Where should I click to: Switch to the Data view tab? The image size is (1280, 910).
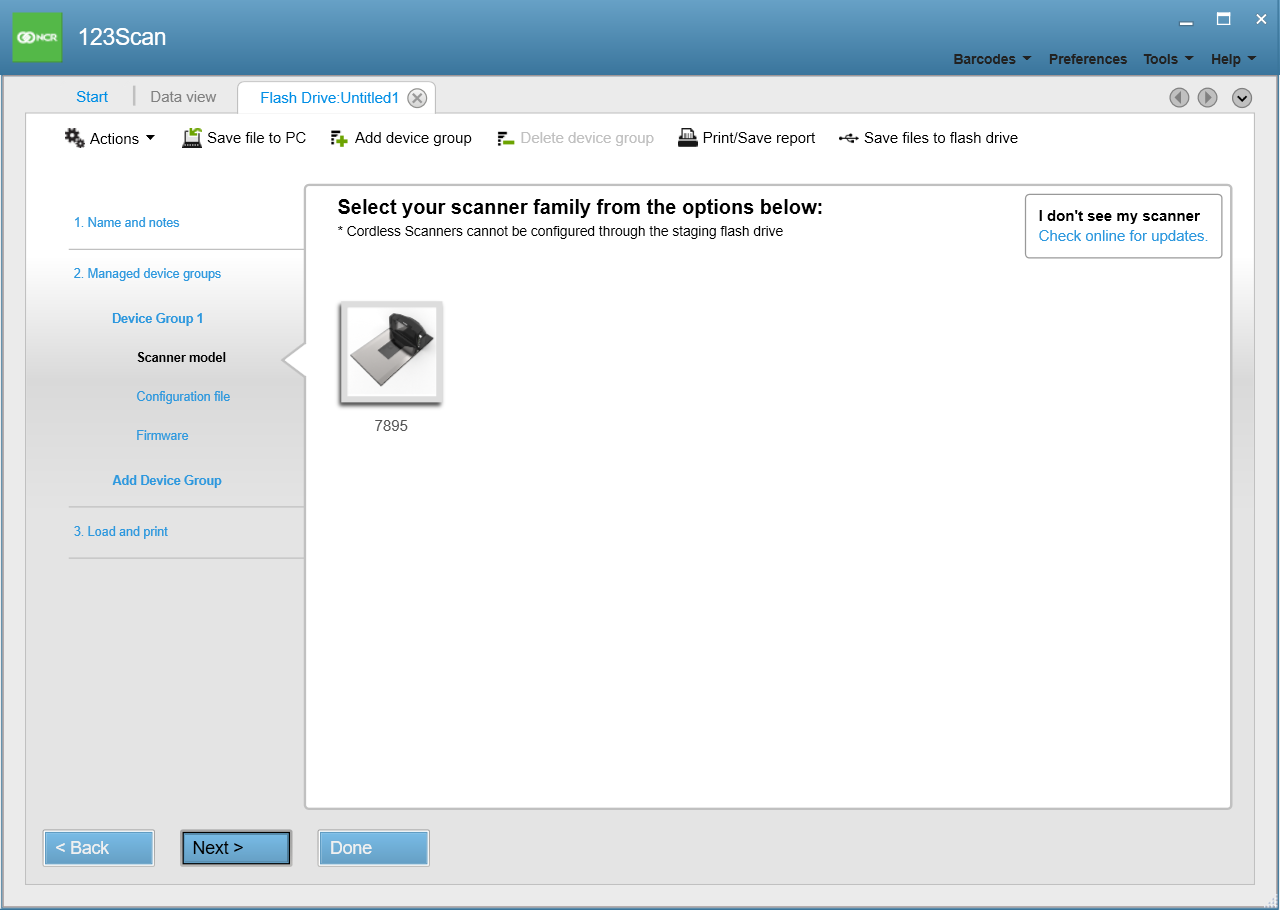[183, 96]
